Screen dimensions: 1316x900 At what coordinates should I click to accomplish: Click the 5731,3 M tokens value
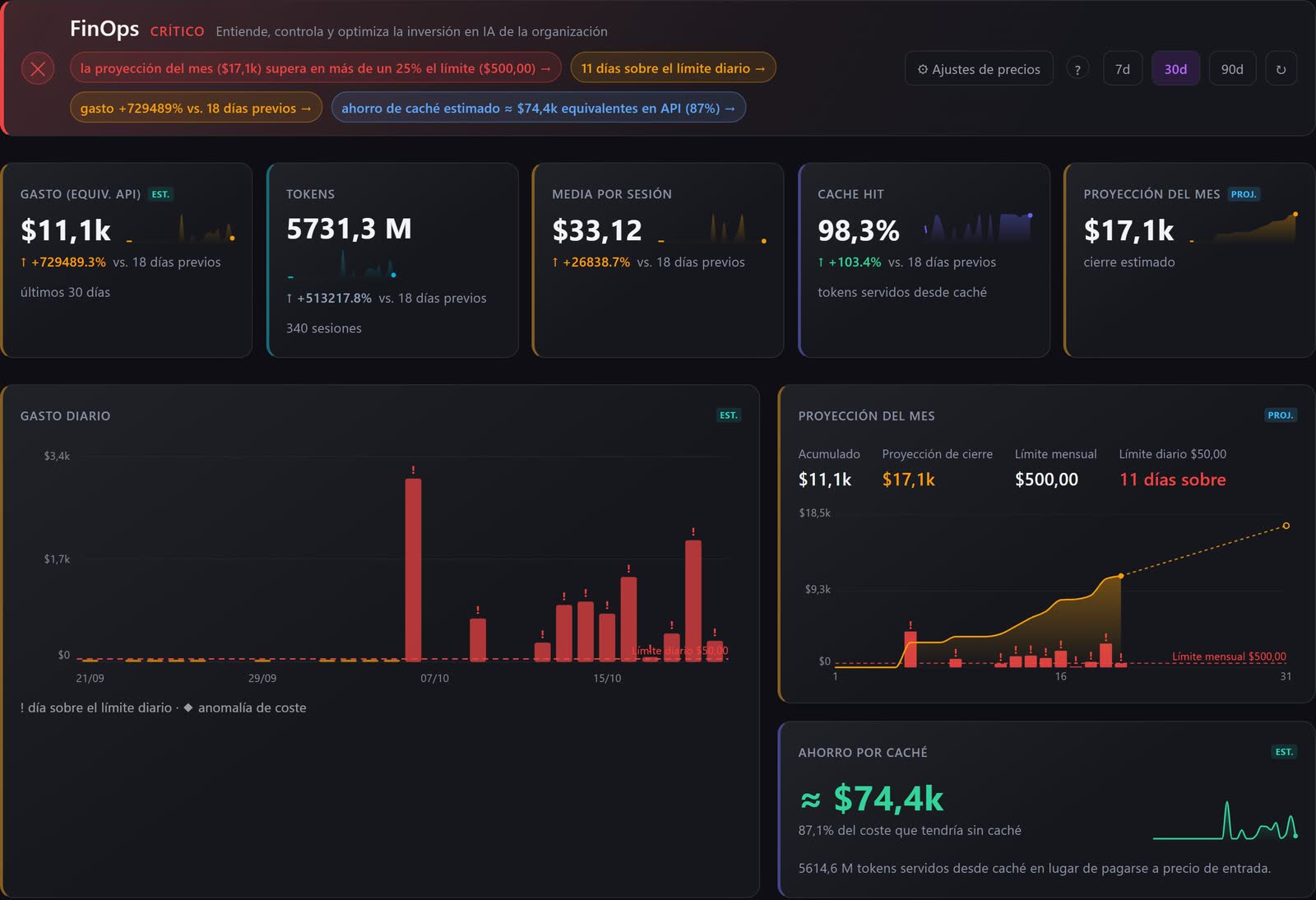pyautogui.click(x=349, y=229)
